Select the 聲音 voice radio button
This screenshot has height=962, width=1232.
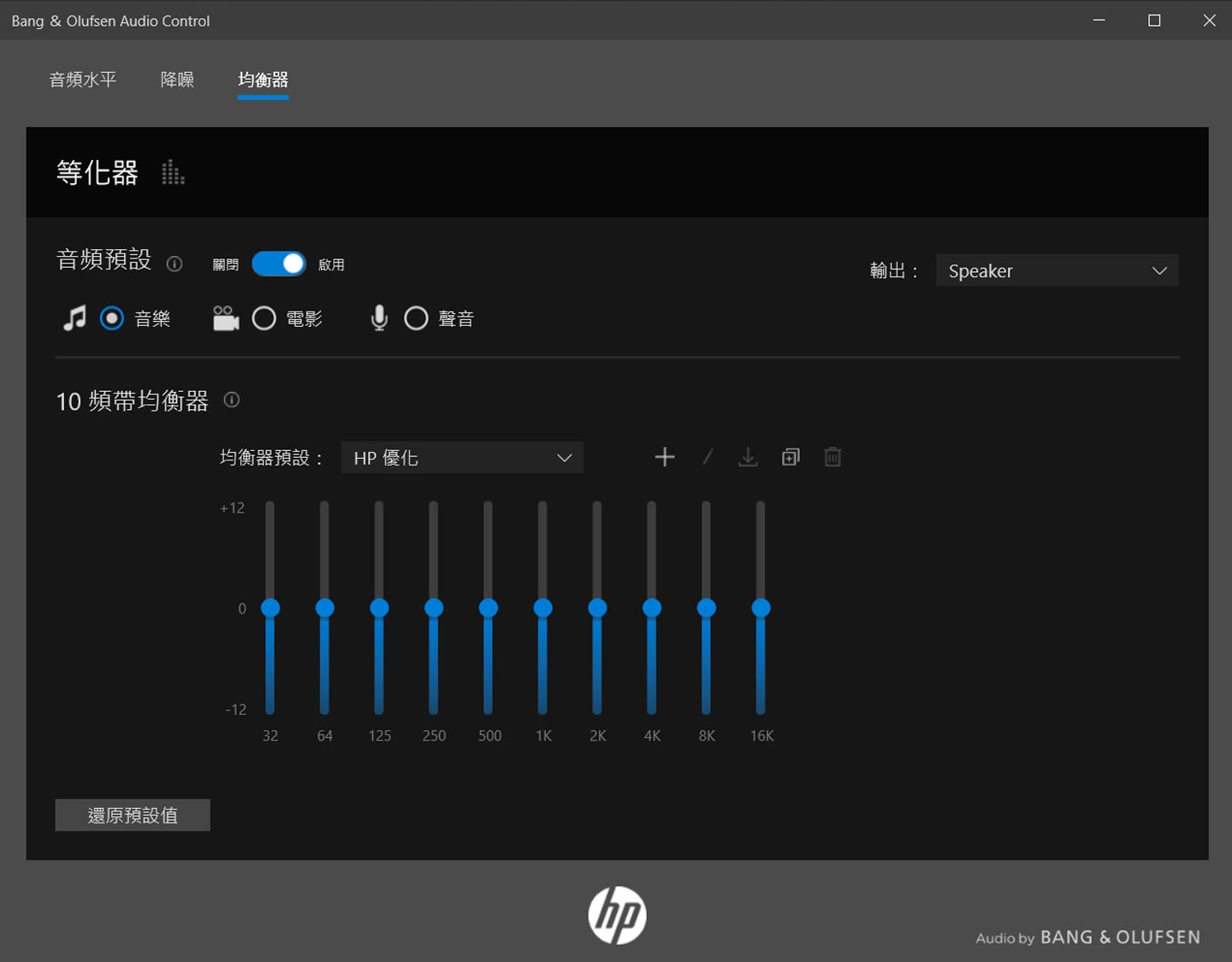417,318
